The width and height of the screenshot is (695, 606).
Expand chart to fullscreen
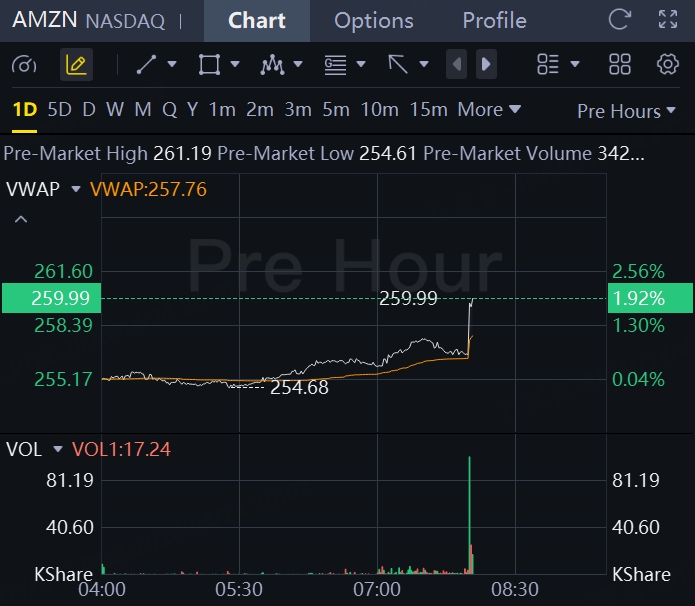click(668, 20)
